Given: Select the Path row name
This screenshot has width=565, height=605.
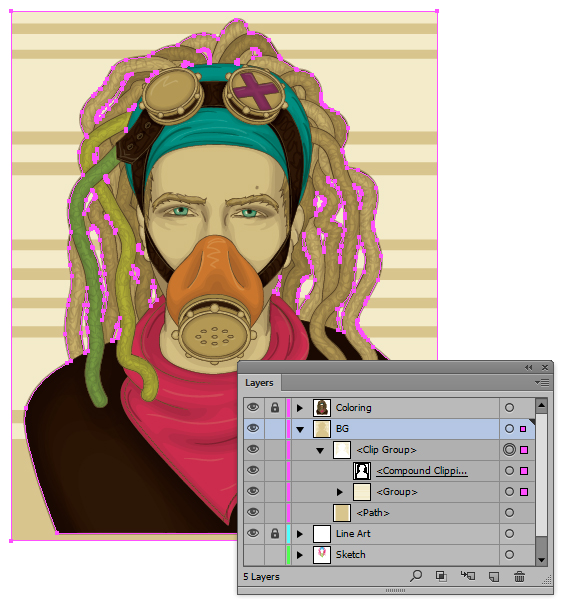Looking at the screenshot, I should point(373,513).
